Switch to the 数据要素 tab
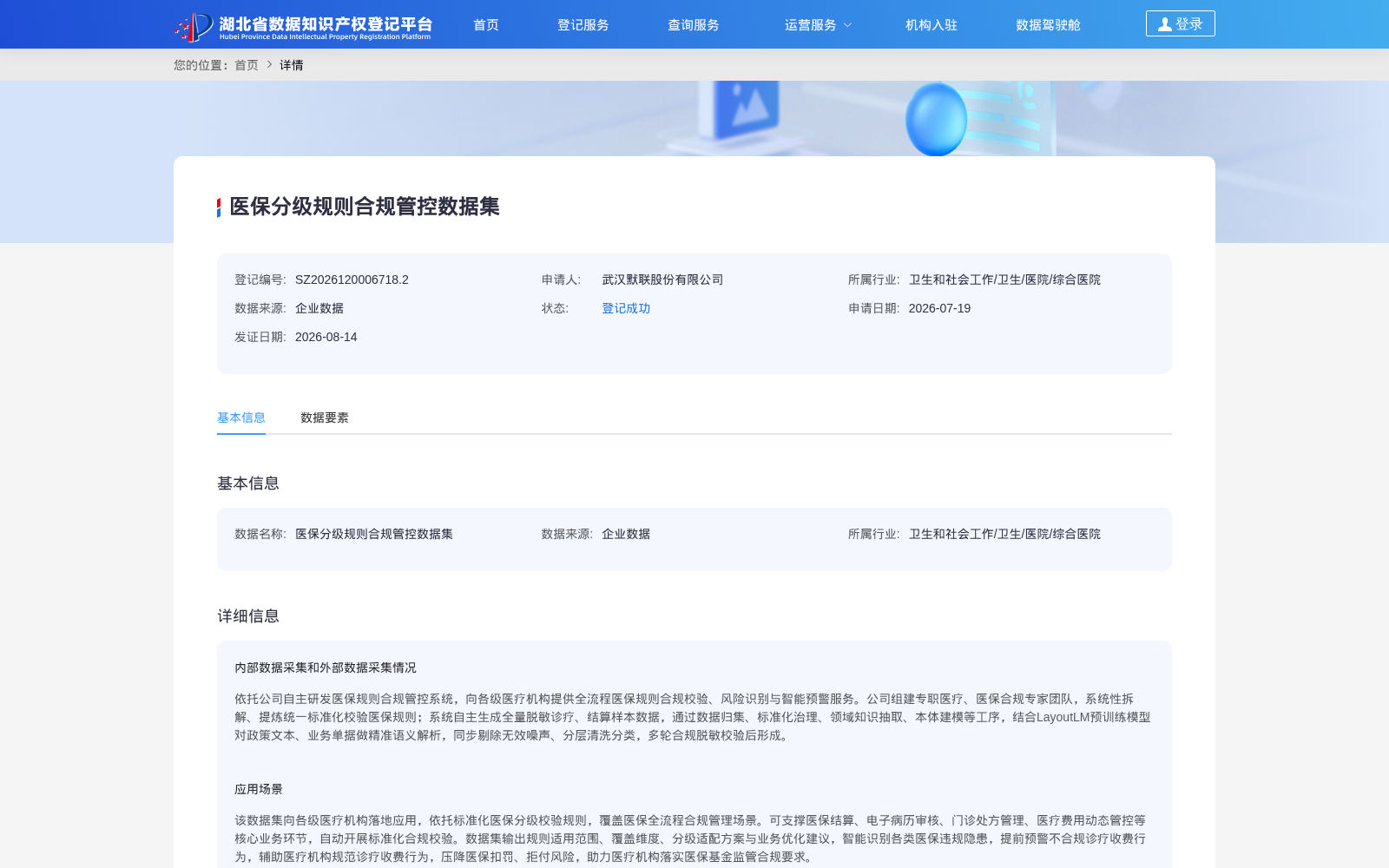This screenshot has width=1389, height=868. pos(325,418)
